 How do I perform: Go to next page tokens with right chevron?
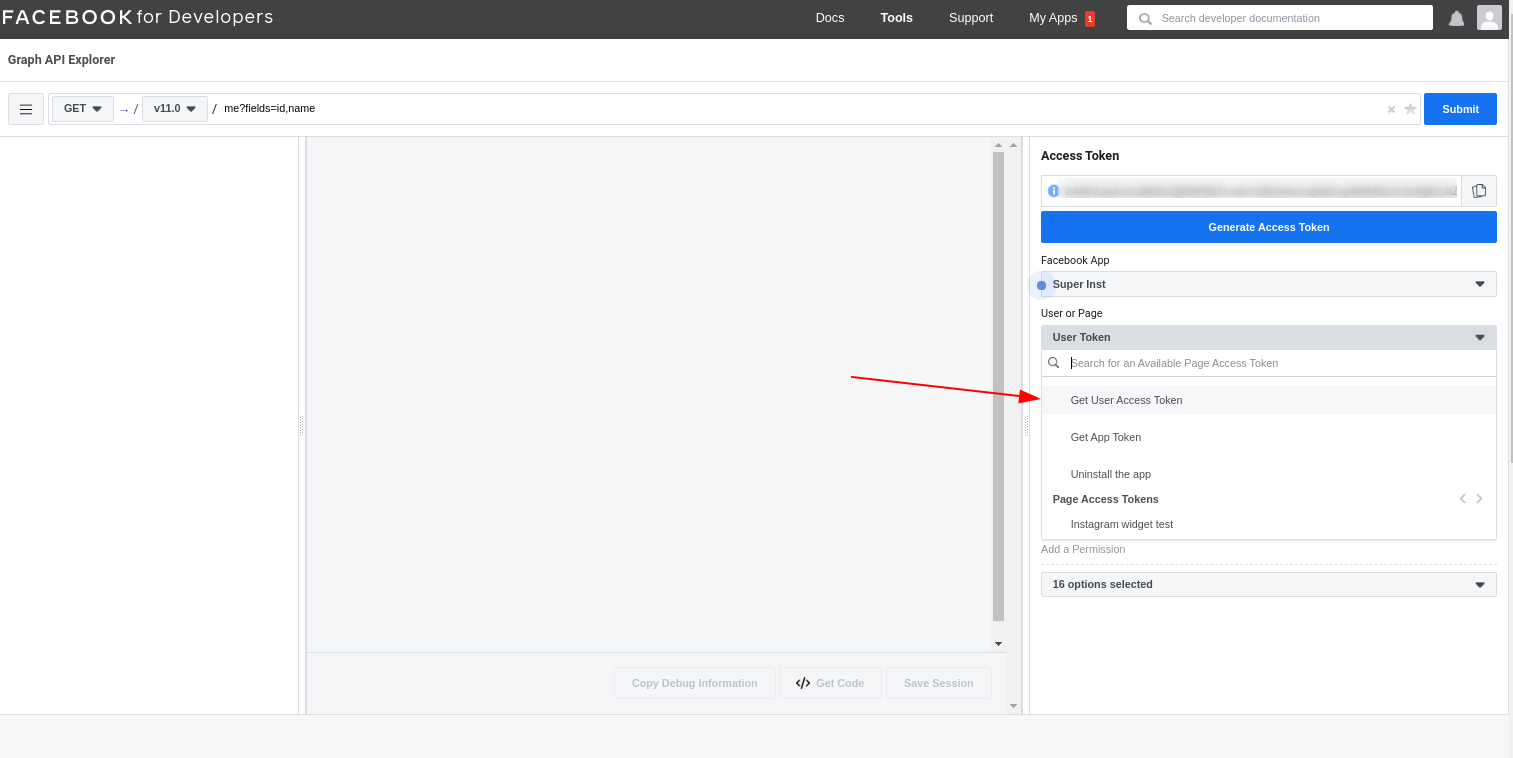1479,498
